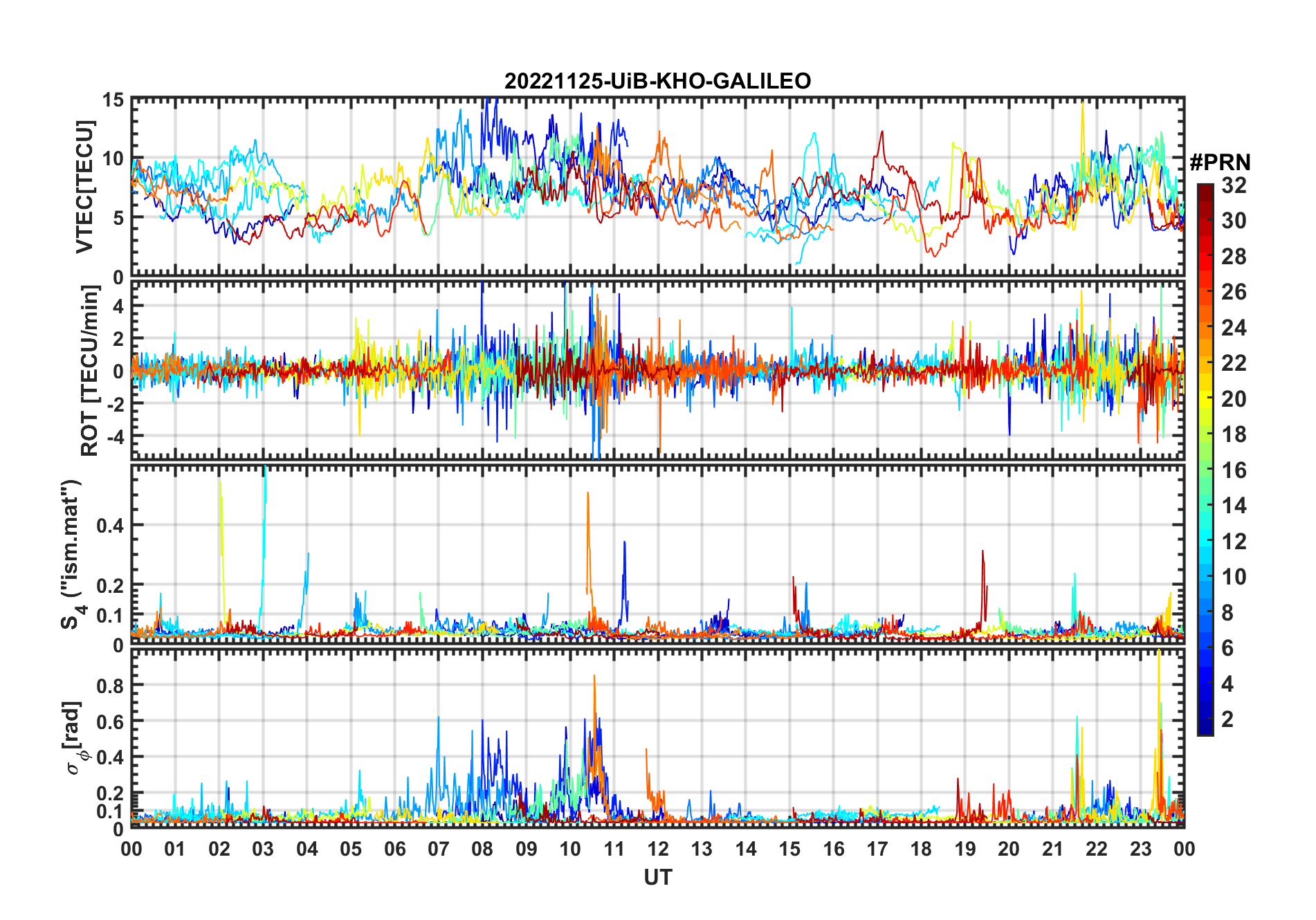Click colorbar tick label 6
The width and height of the screenshot is (1316, 920).
click(1227, 648)
